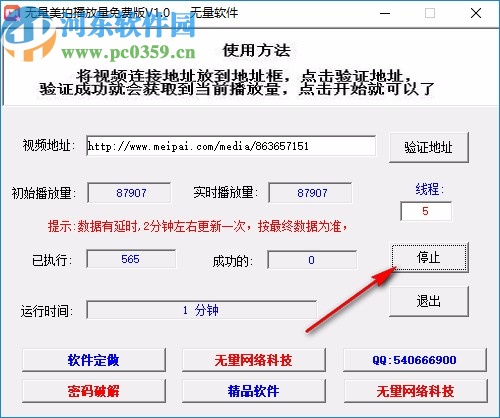Click the 已执行 count field showing 565

point(131,259)
